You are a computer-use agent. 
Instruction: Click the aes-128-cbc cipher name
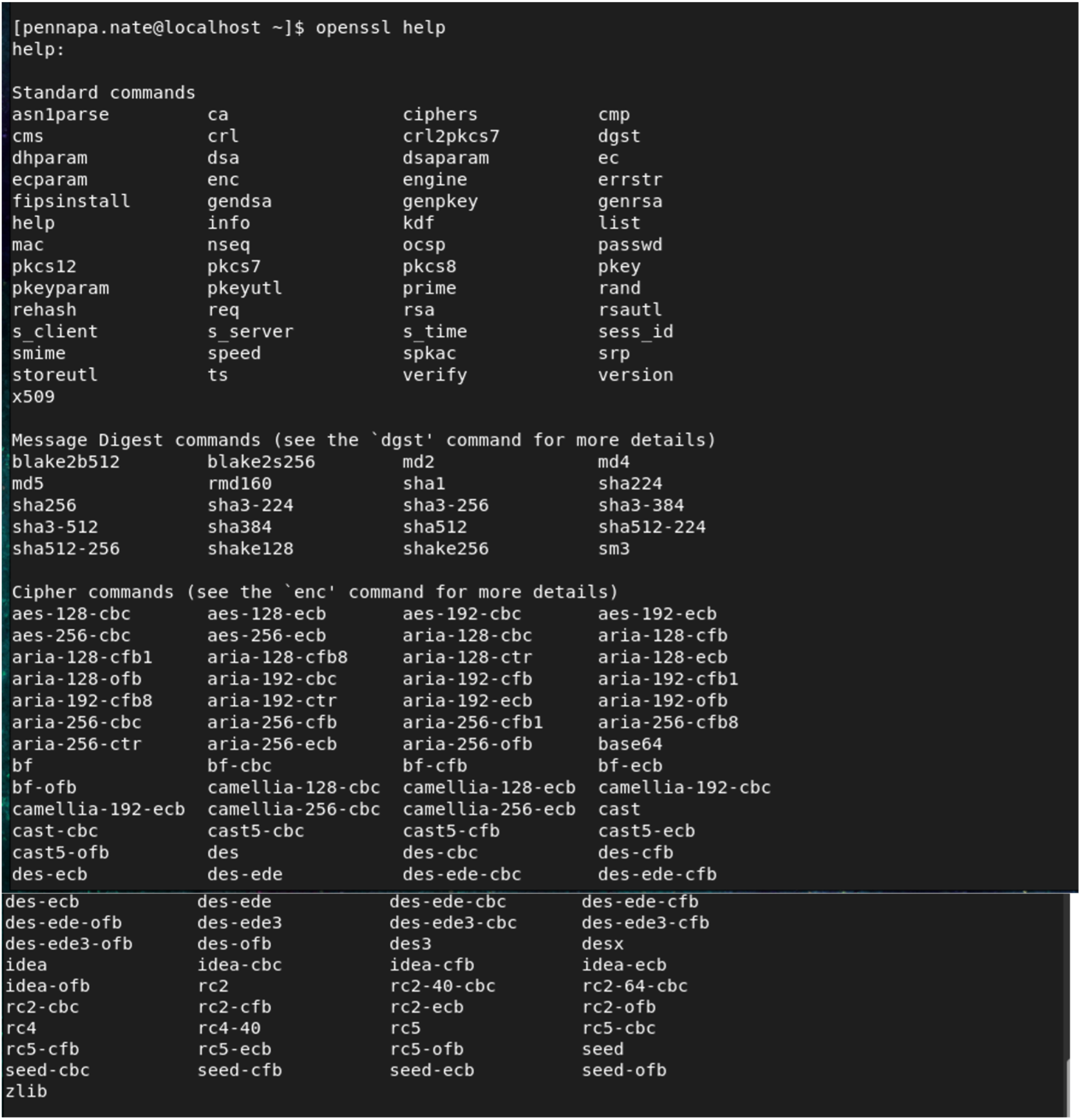pos(72,614)
